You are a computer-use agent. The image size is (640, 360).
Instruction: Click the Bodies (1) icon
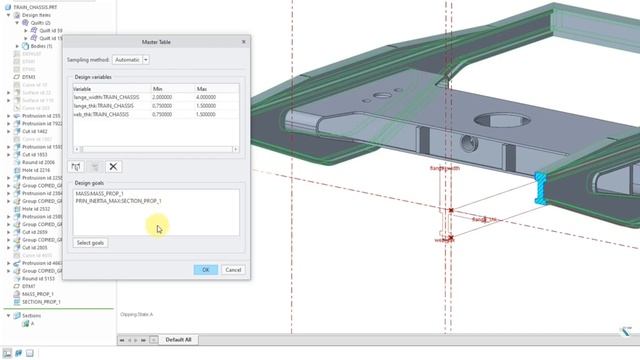pyautogui.click(x=25, y=46)
